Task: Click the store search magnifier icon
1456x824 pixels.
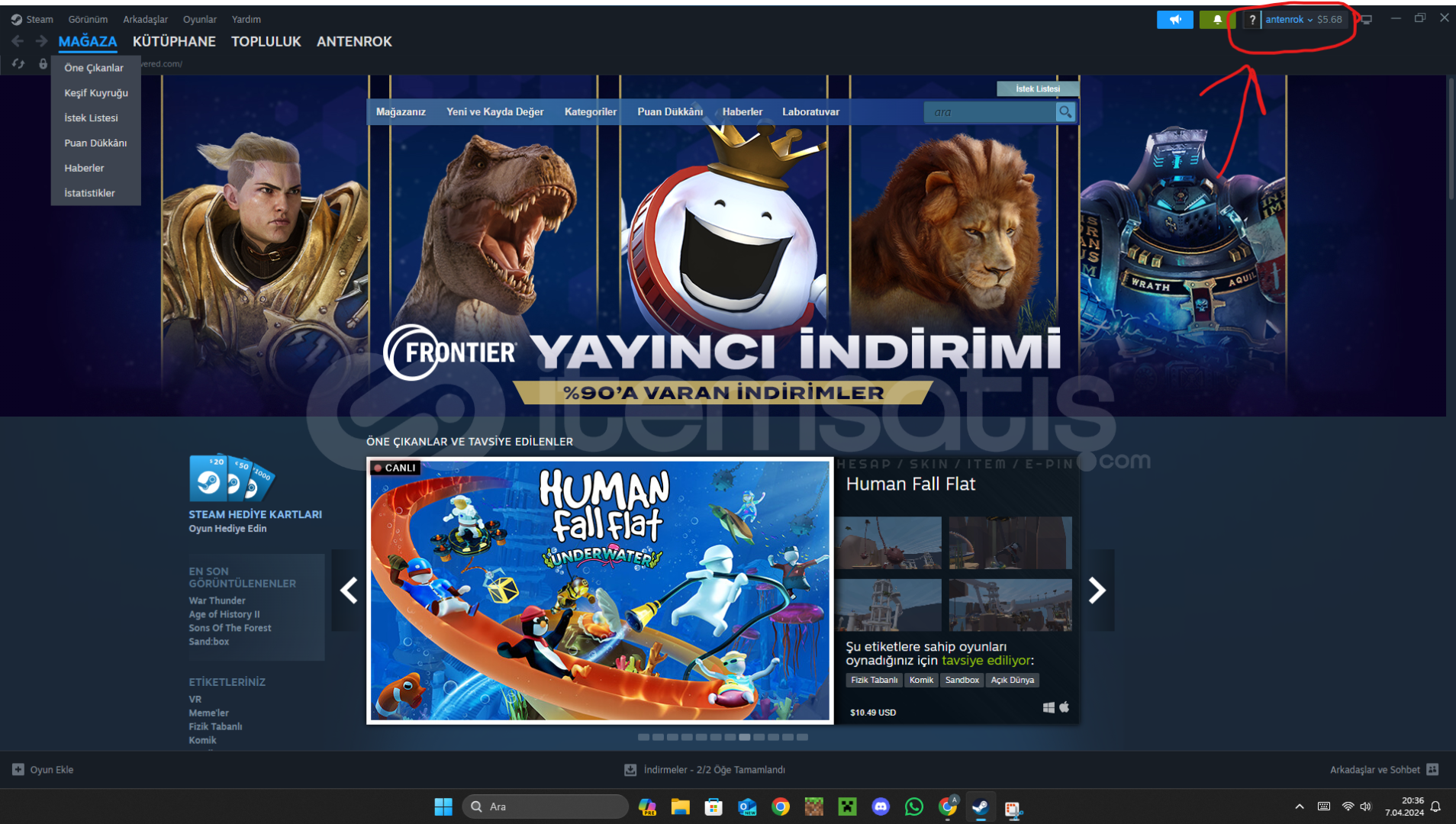Action: (1065, 112)
